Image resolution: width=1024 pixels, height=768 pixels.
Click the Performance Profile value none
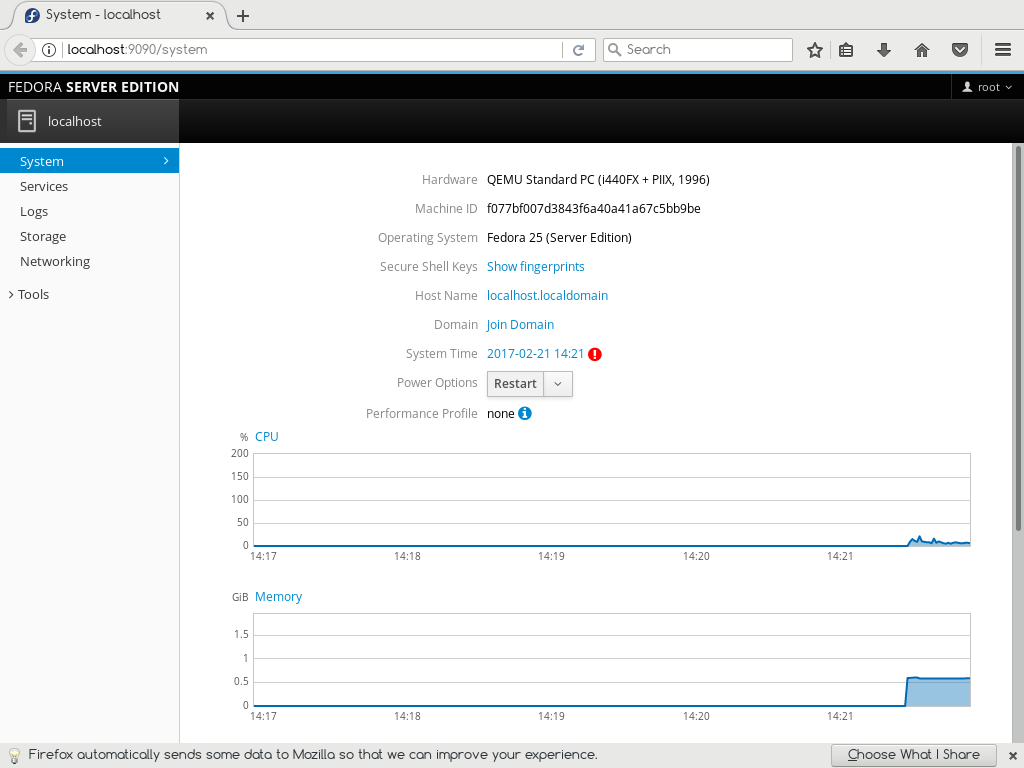(501, 413)
